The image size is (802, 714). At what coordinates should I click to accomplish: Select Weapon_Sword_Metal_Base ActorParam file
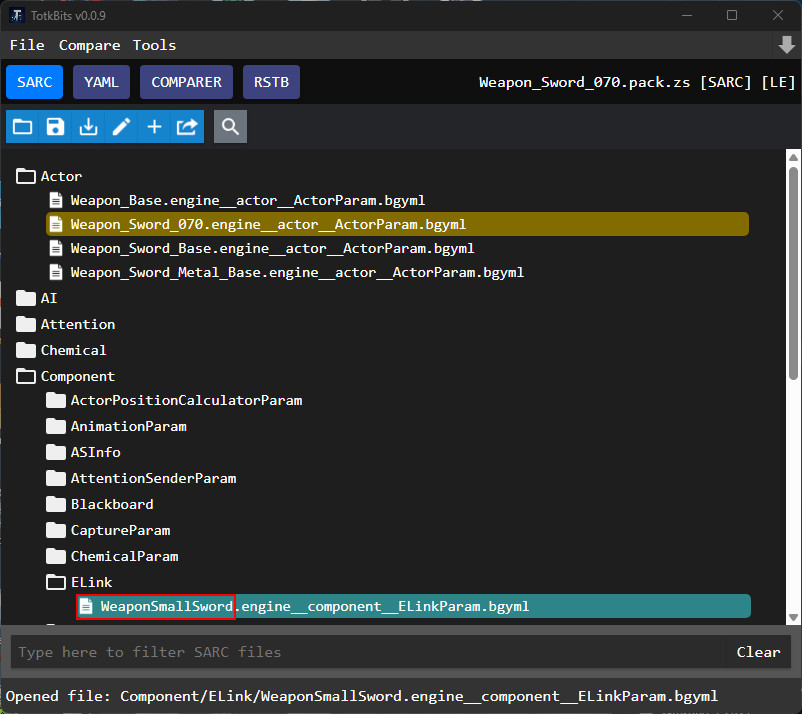[296, 273]
